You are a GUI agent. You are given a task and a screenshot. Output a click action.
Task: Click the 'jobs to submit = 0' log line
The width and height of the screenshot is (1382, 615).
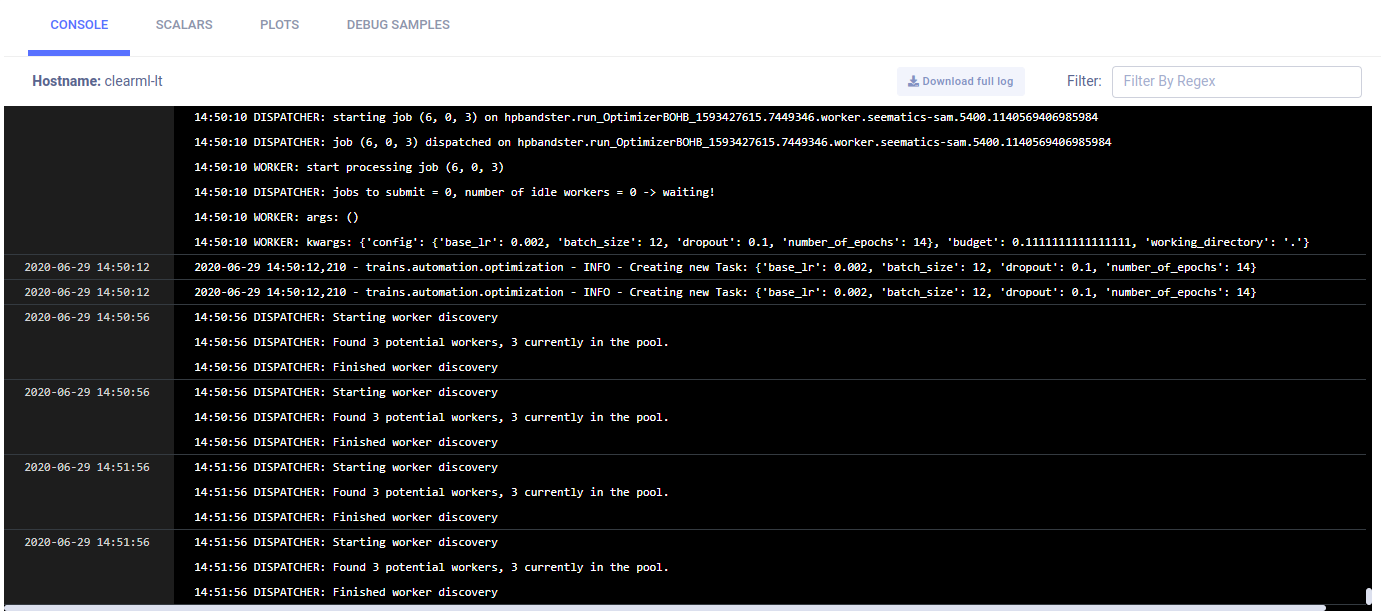(x=454, y=192)
